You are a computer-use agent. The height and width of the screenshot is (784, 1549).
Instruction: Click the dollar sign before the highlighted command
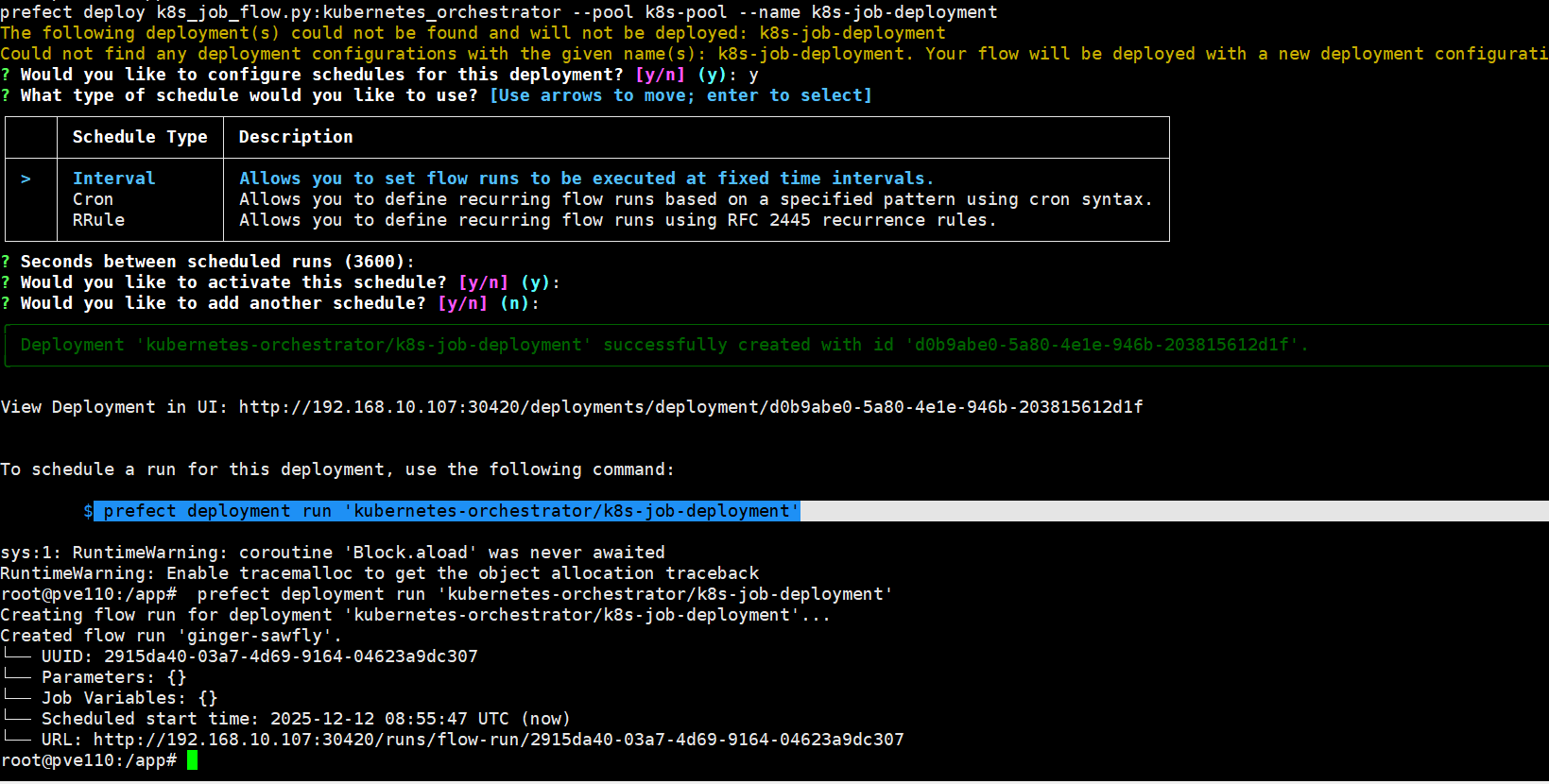(x=88, y=511)
